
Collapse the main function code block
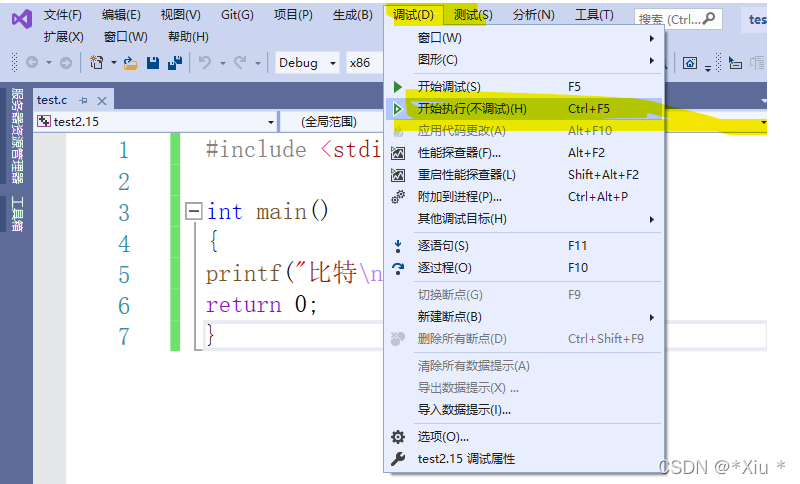[x=193, y=211]
